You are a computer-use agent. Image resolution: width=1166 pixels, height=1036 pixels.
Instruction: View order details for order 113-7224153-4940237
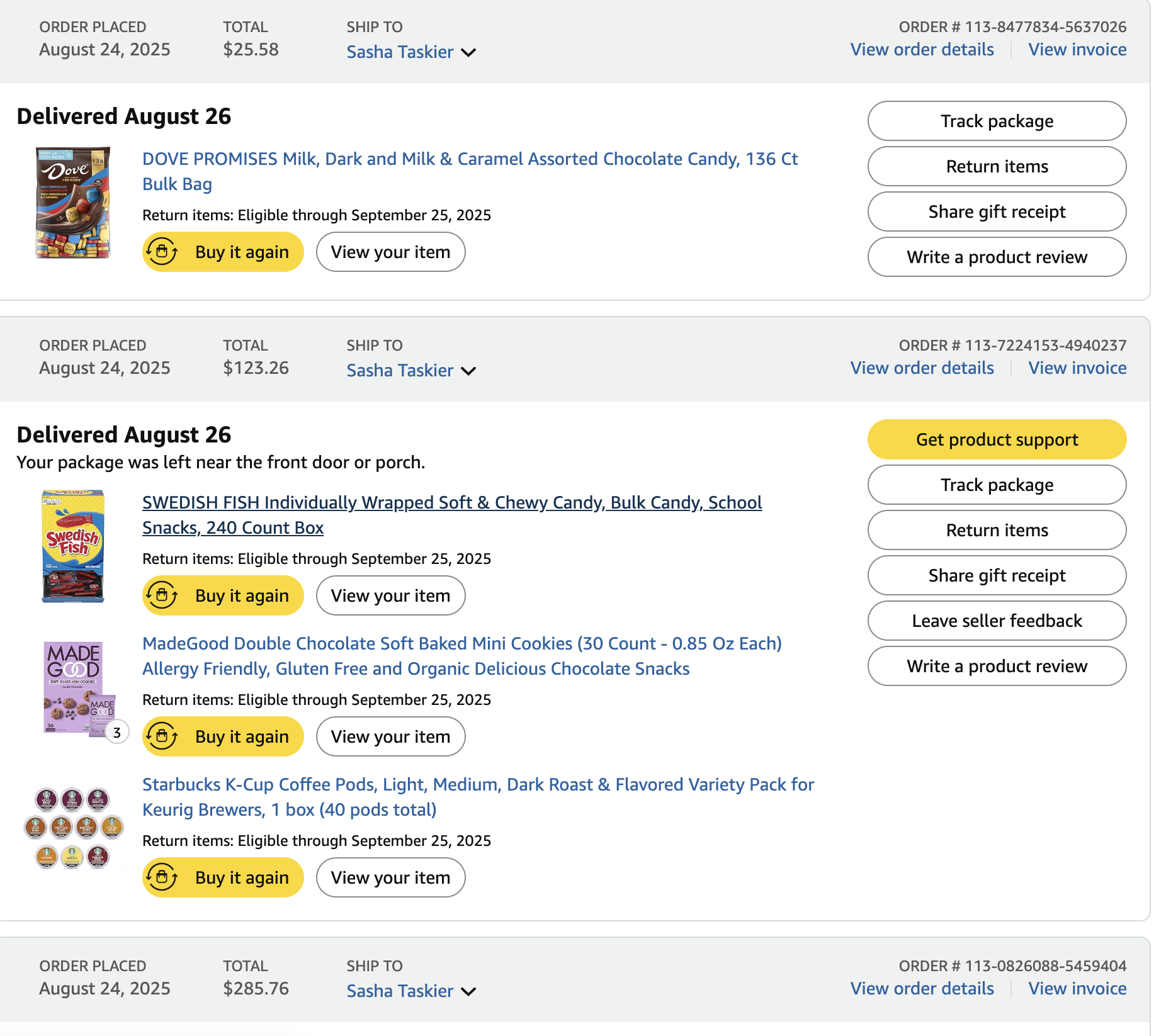pyautogui.click(x=922, y=368)
